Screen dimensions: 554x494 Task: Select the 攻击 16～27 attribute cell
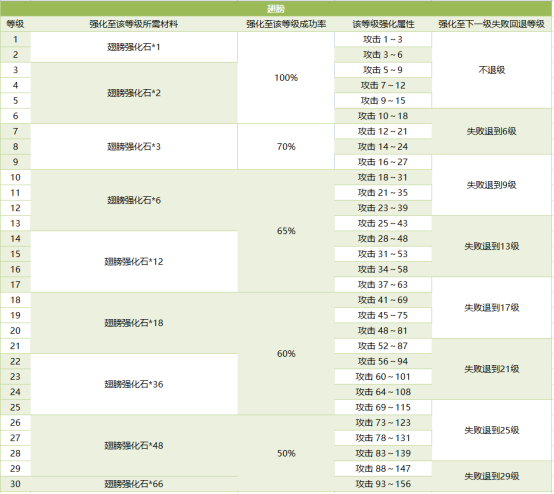[383, 162]
